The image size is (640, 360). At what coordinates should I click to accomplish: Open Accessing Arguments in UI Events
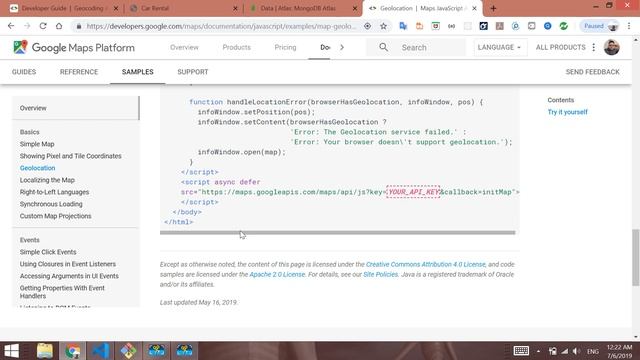click(x=69, y=276)
